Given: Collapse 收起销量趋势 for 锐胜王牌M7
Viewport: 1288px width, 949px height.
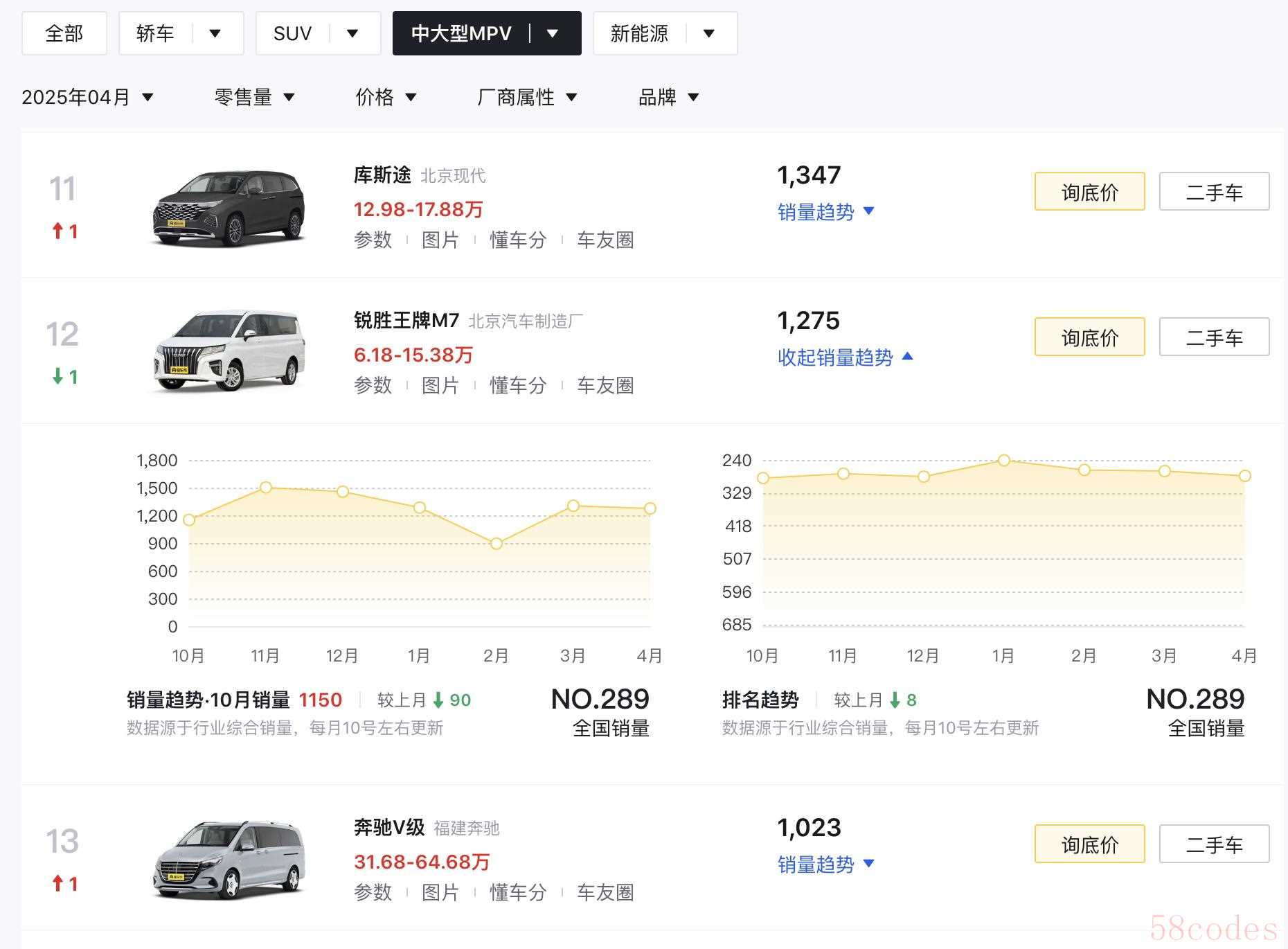Looking at the screenshot, I should [x=846, y=357].
